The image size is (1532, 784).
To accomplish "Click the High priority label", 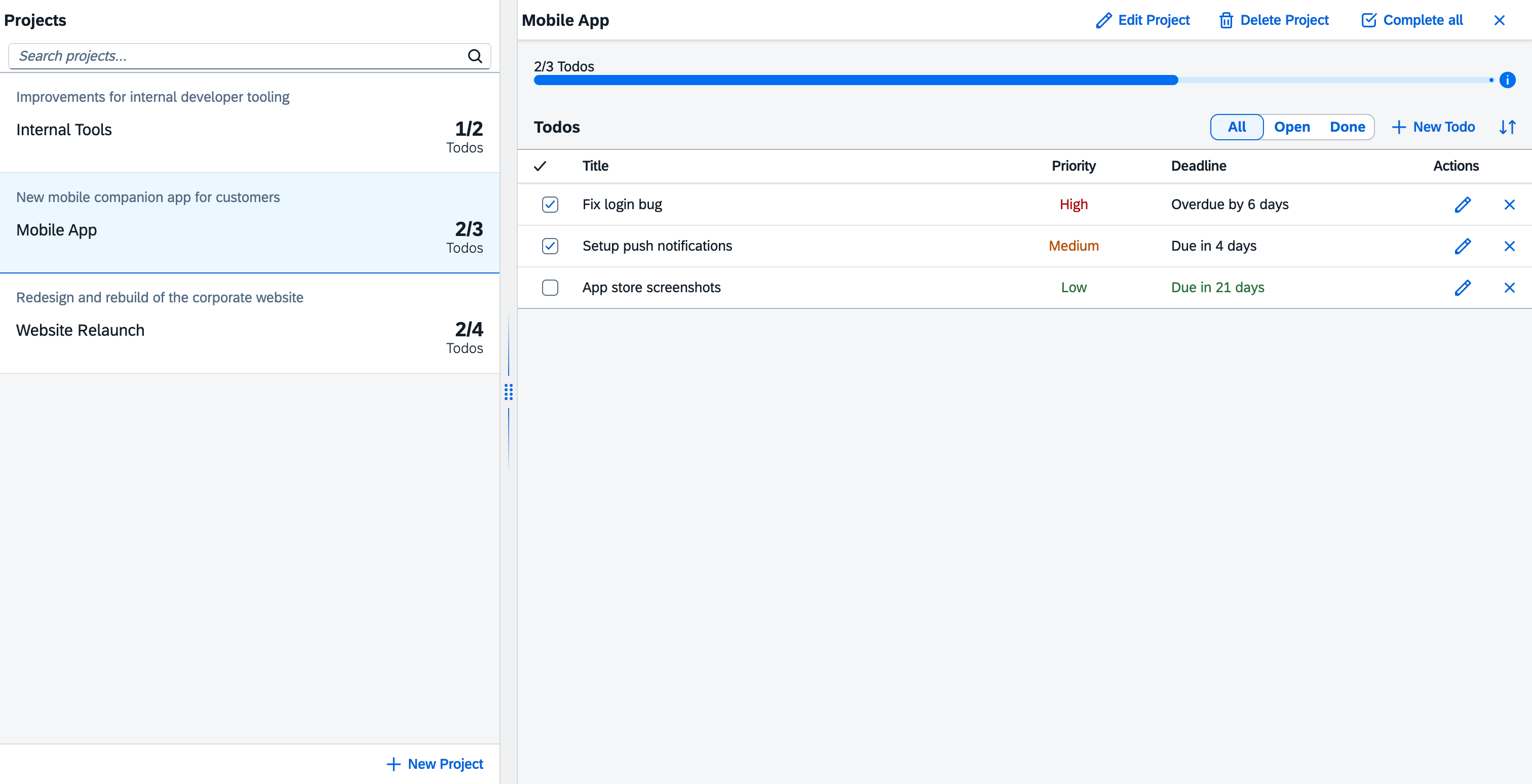I will coord(1074,205).
